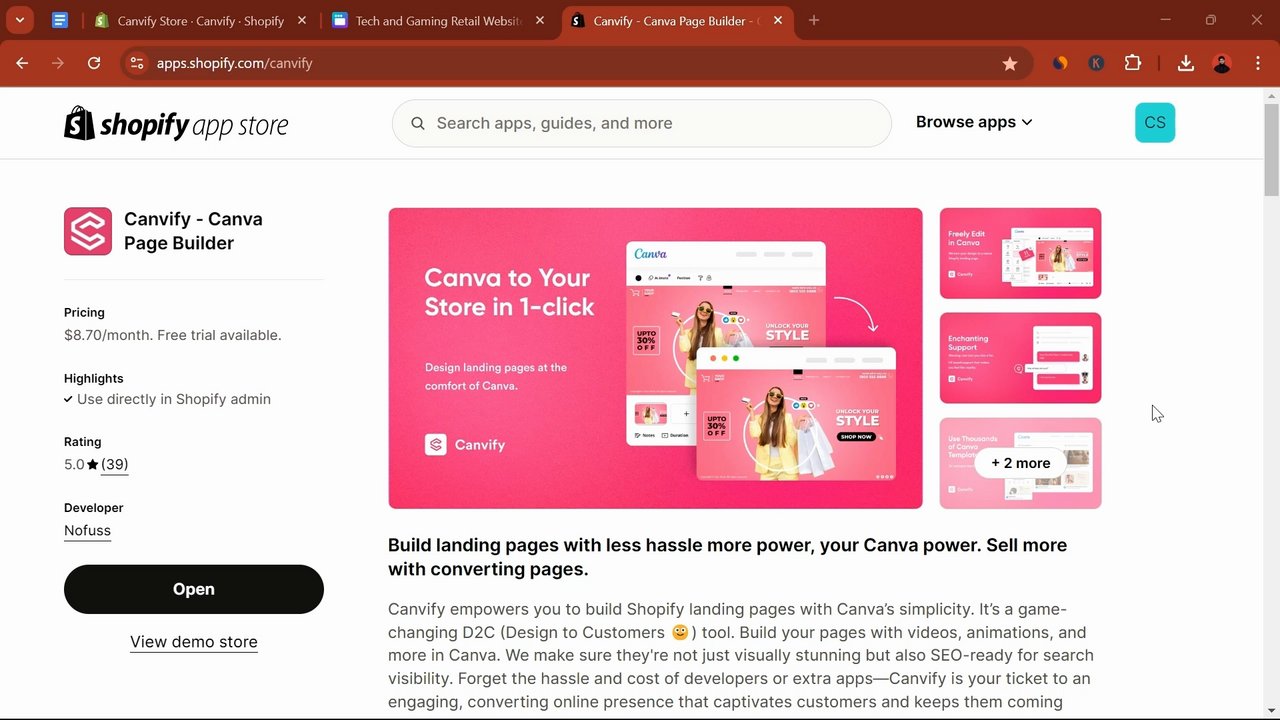1280x720 pixels.
Task: Open the browser downloads icon
Action: click(1186, 63)
